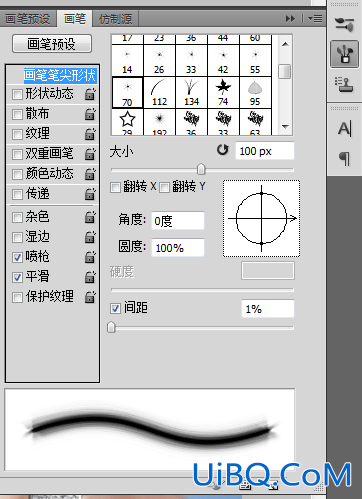The height and width of the screenshot is (499, 362).
Task: Pick the size 26 star brush tip
Action: (x=159, y=60)
